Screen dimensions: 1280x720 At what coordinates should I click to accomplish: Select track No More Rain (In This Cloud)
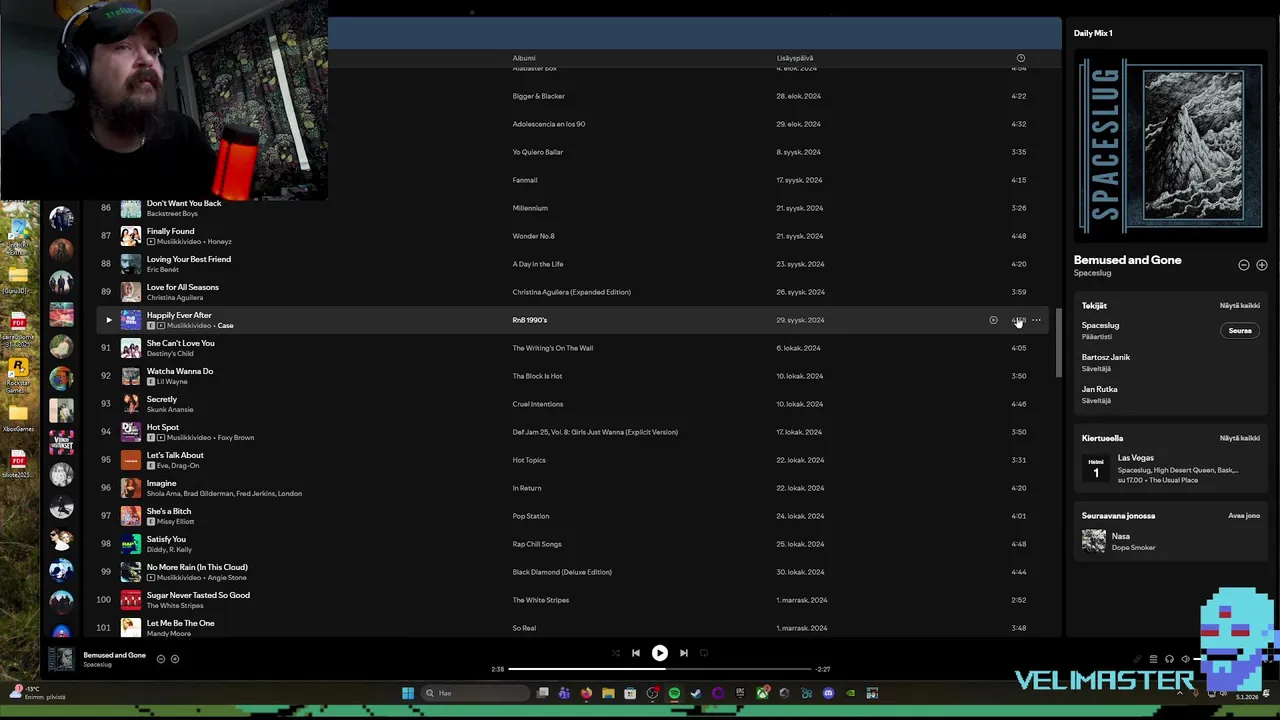point(197,567)
